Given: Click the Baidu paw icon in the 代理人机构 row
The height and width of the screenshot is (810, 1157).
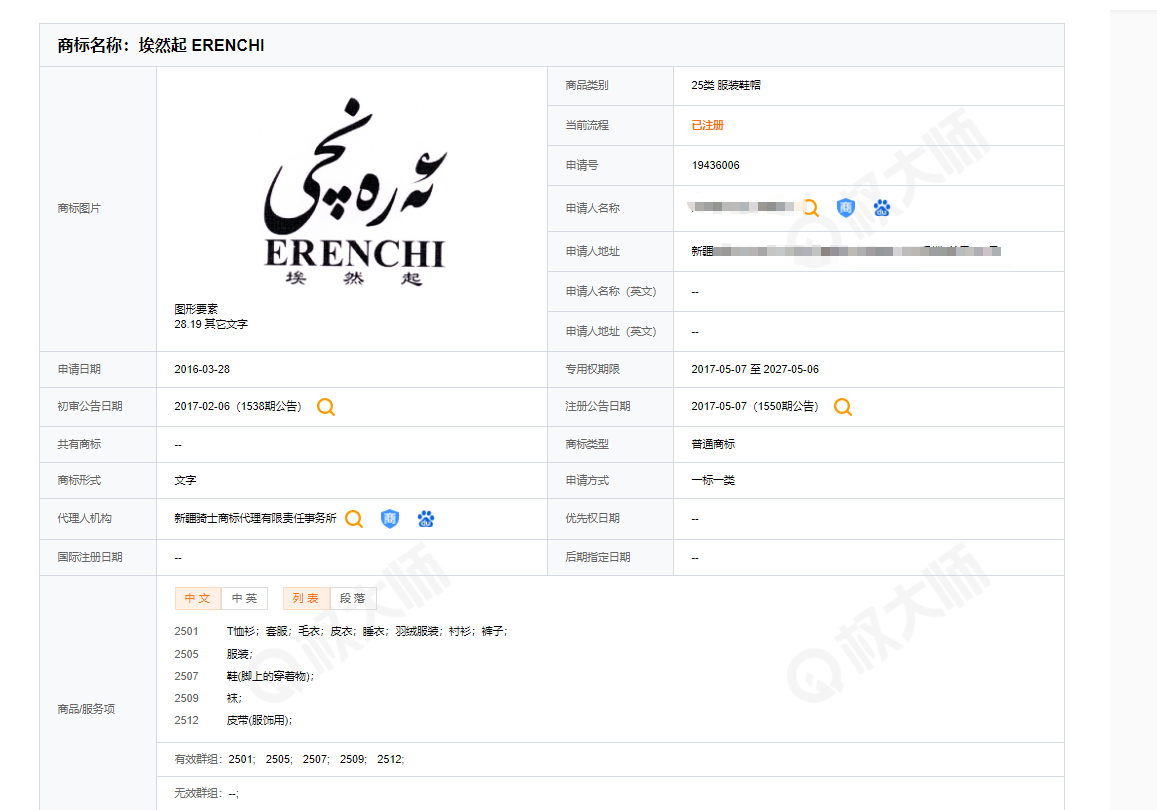Looking at the screenshot, I should [426, 519].
